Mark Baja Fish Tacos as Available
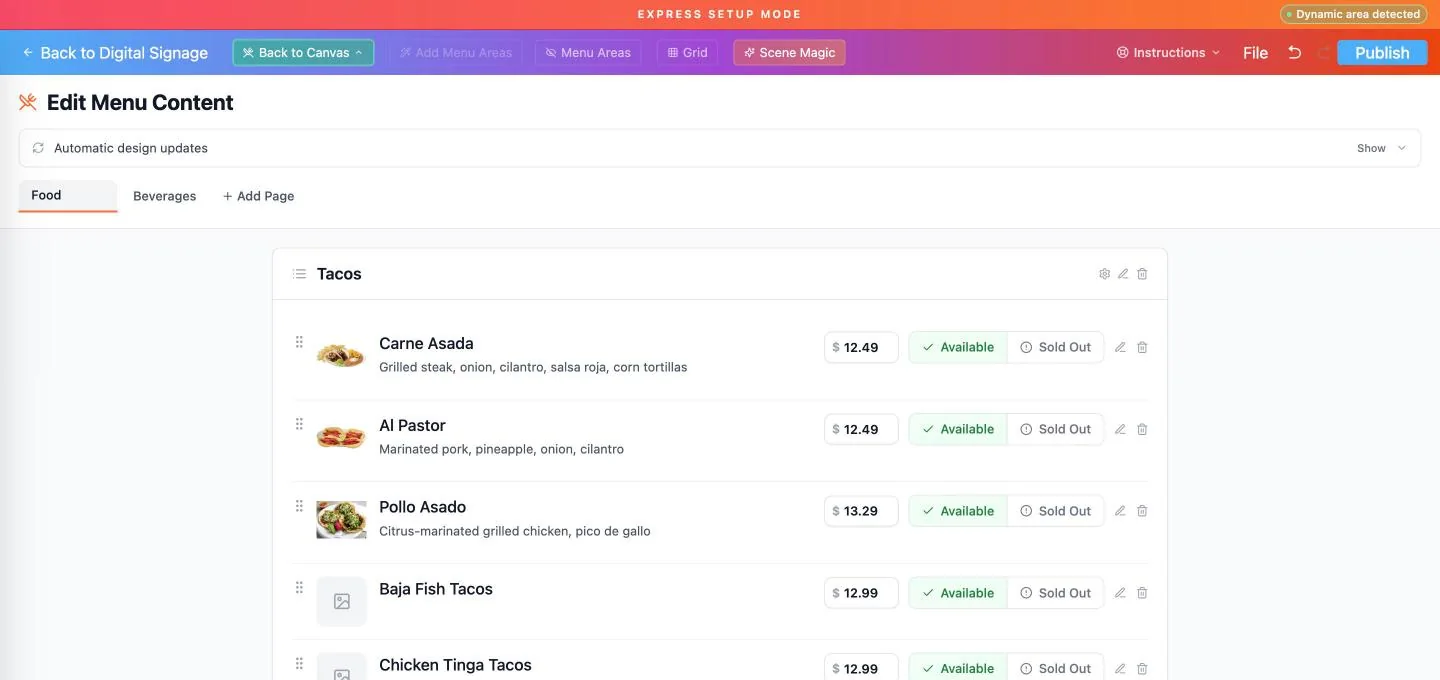Screen dimensions: 1440x680 (958, 593)
